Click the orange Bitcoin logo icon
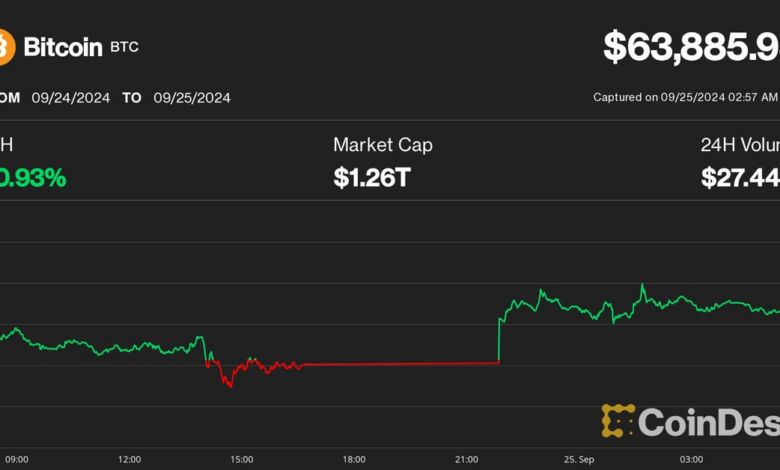 [x=5, y=46]
